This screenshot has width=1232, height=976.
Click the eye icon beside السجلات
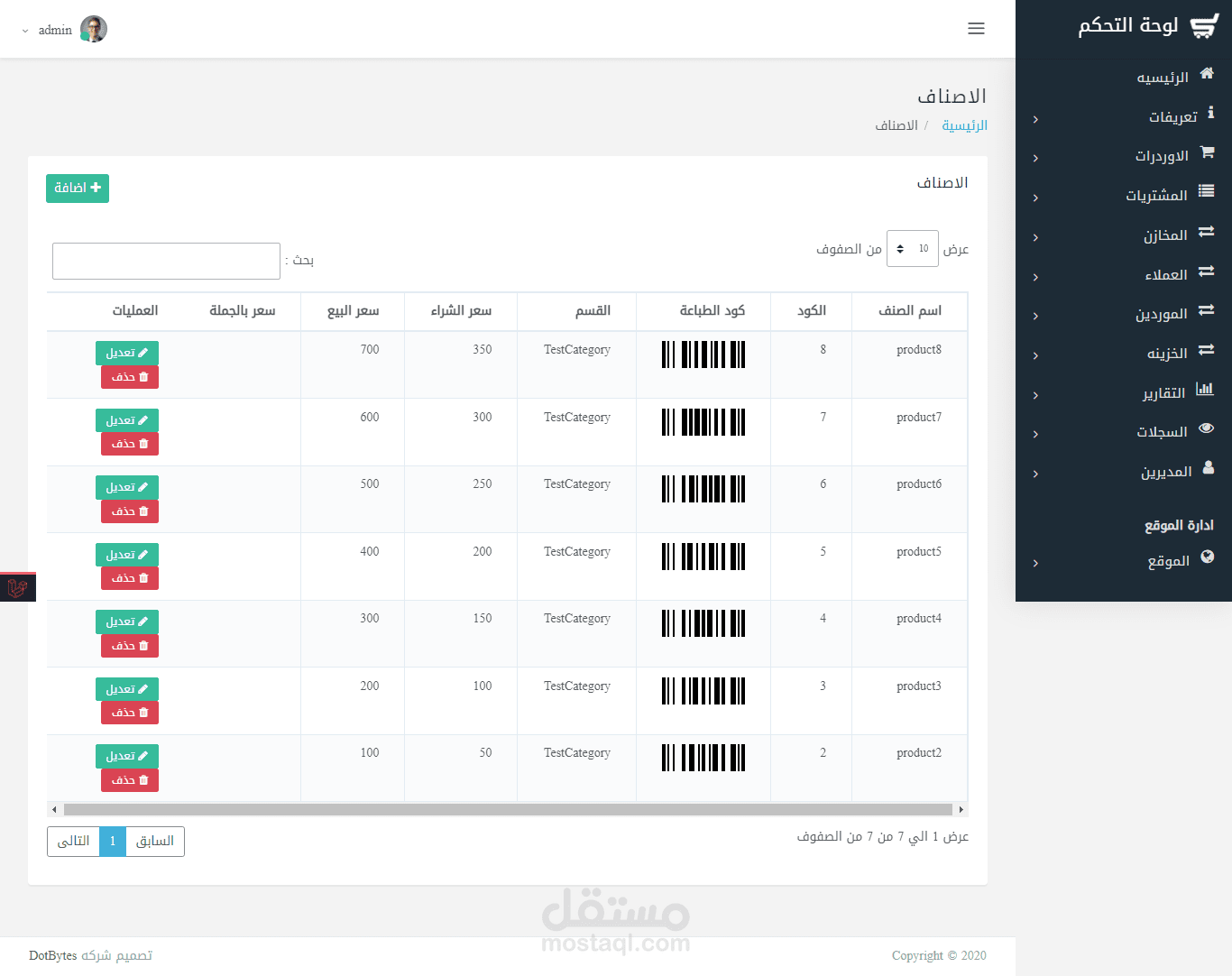click(1206, 428)
